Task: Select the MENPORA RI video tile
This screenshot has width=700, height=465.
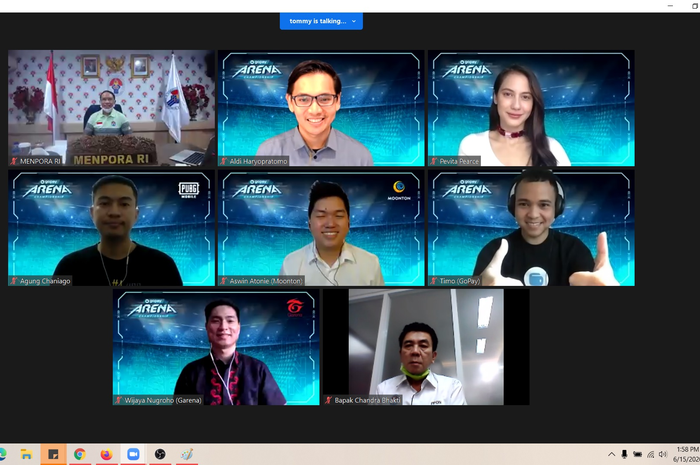Action: click(x=112, y=108)
